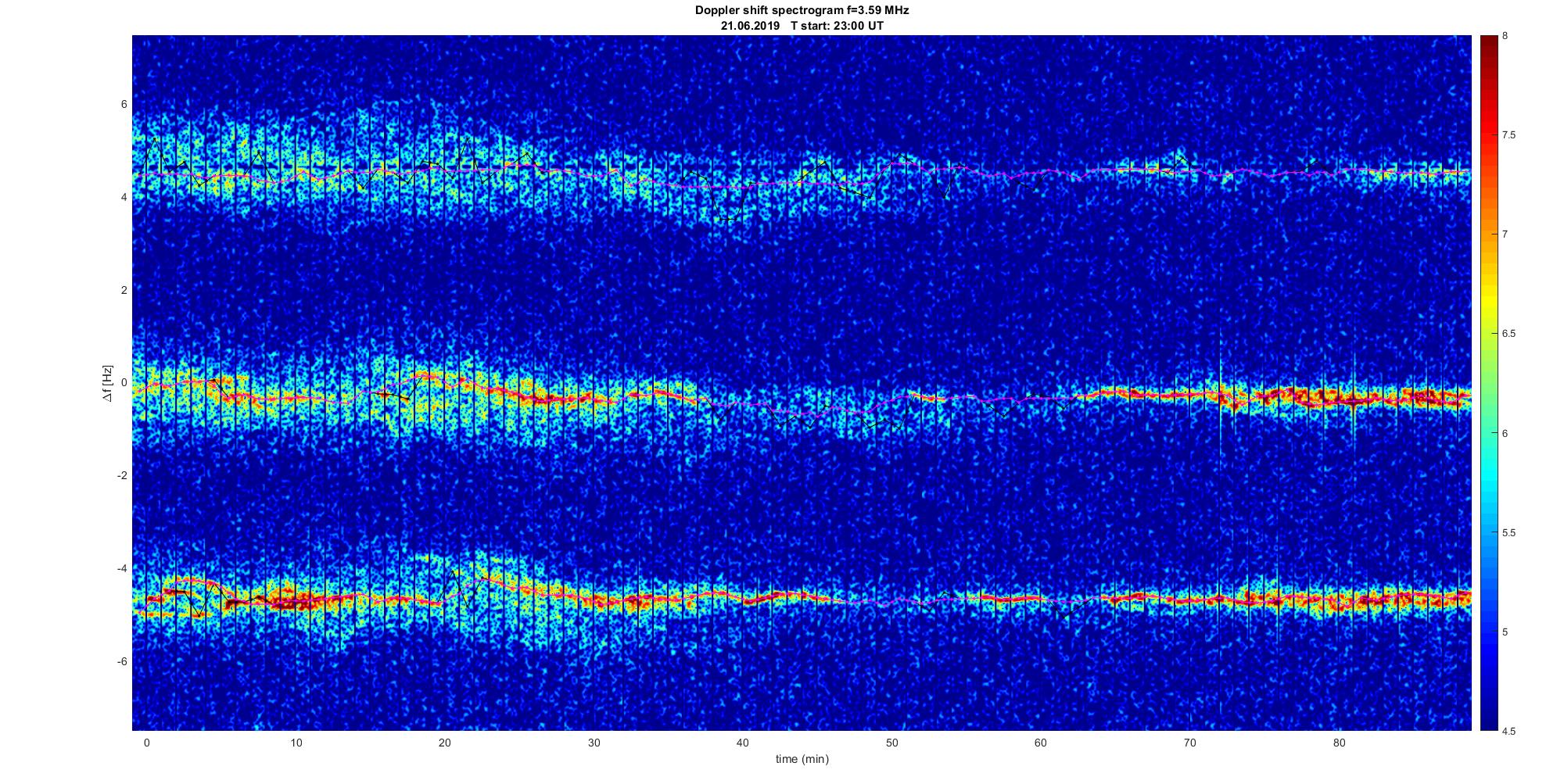Click x-axis tick label '70'
This screenshot has height=784, width=1564.
pyautogui.click(x=1190, y=743)
